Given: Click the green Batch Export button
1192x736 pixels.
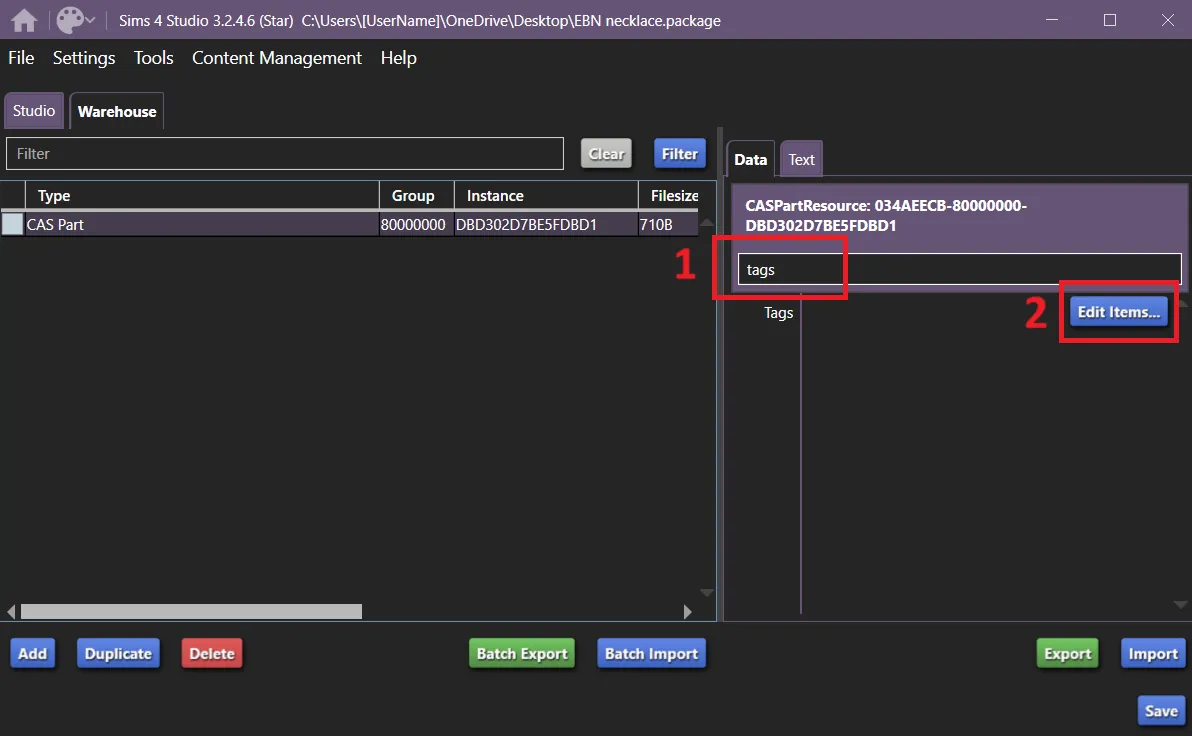Looking at the screenshot, I should click(521, 653).
